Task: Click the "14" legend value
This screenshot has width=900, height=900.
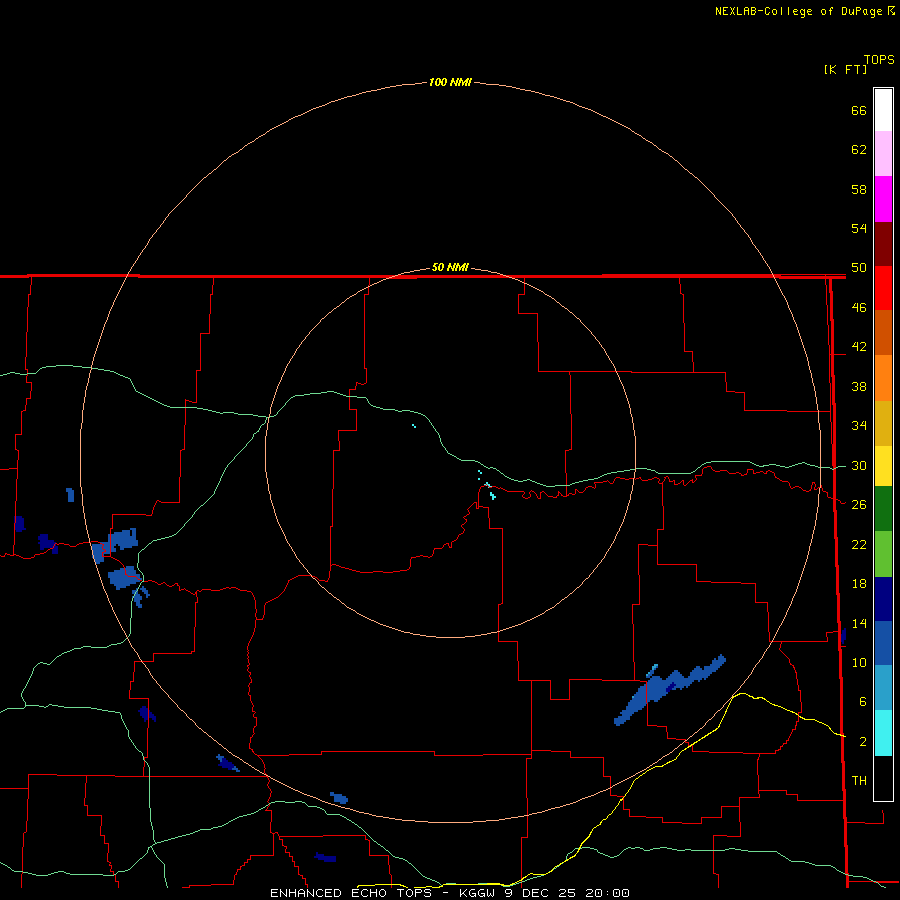Action: click(859, 623)
